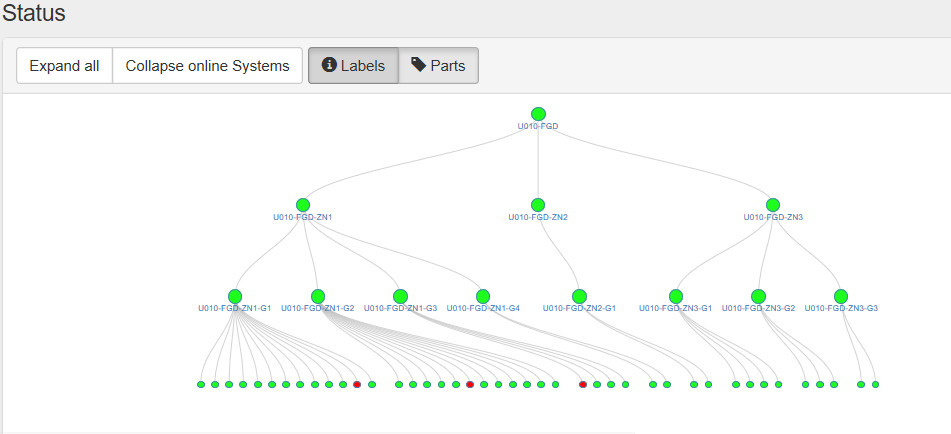Click the rightmost red leaf node
Screen dimensions: 951x434
(x=583, y=385)
